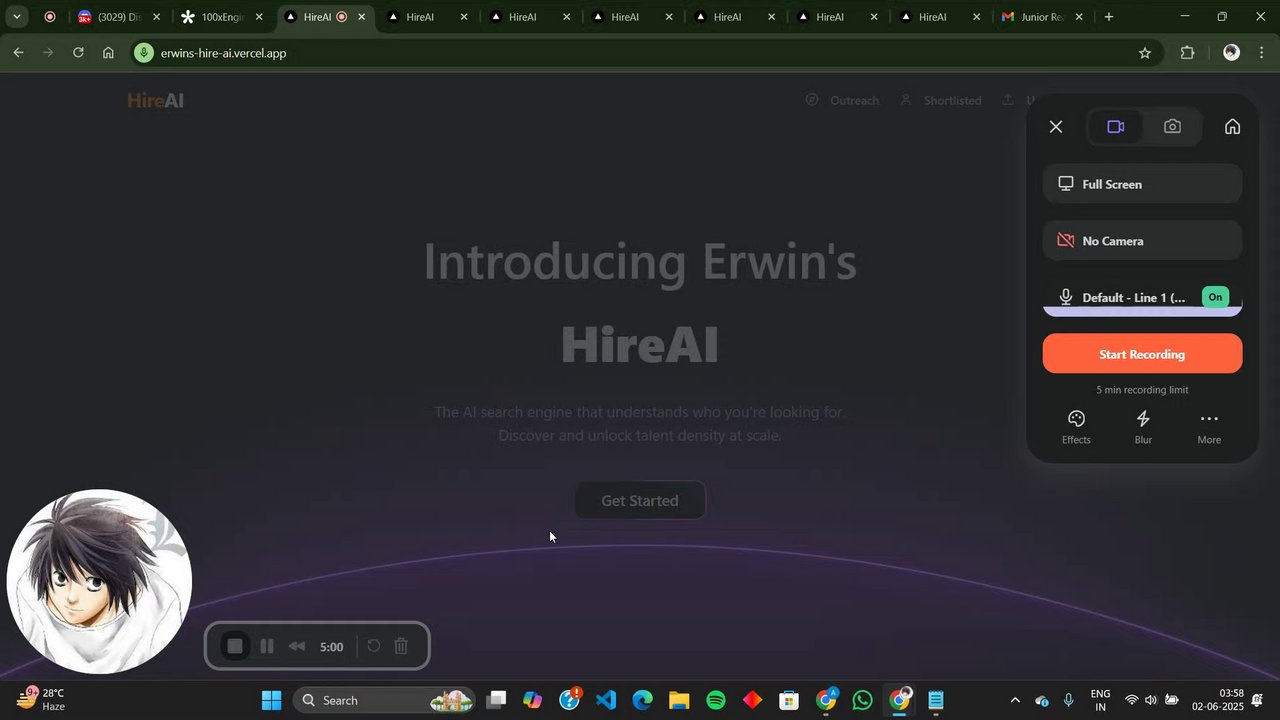1280x720 pixels.
Task: Open the browser extensions puzzle icon
Action: pos(1188,53)
